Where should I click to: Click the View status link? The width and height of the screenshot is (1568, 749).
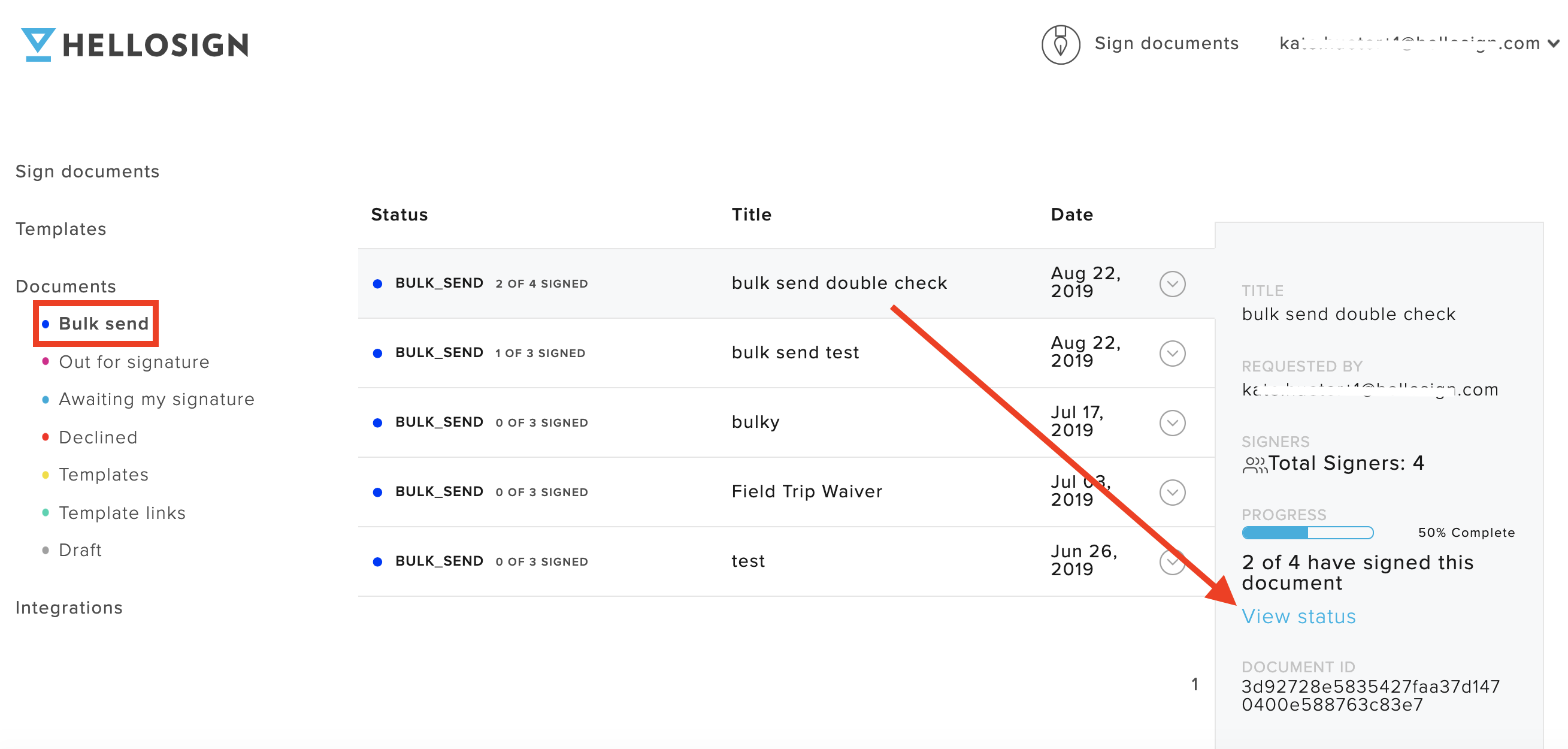(1298, 616)
